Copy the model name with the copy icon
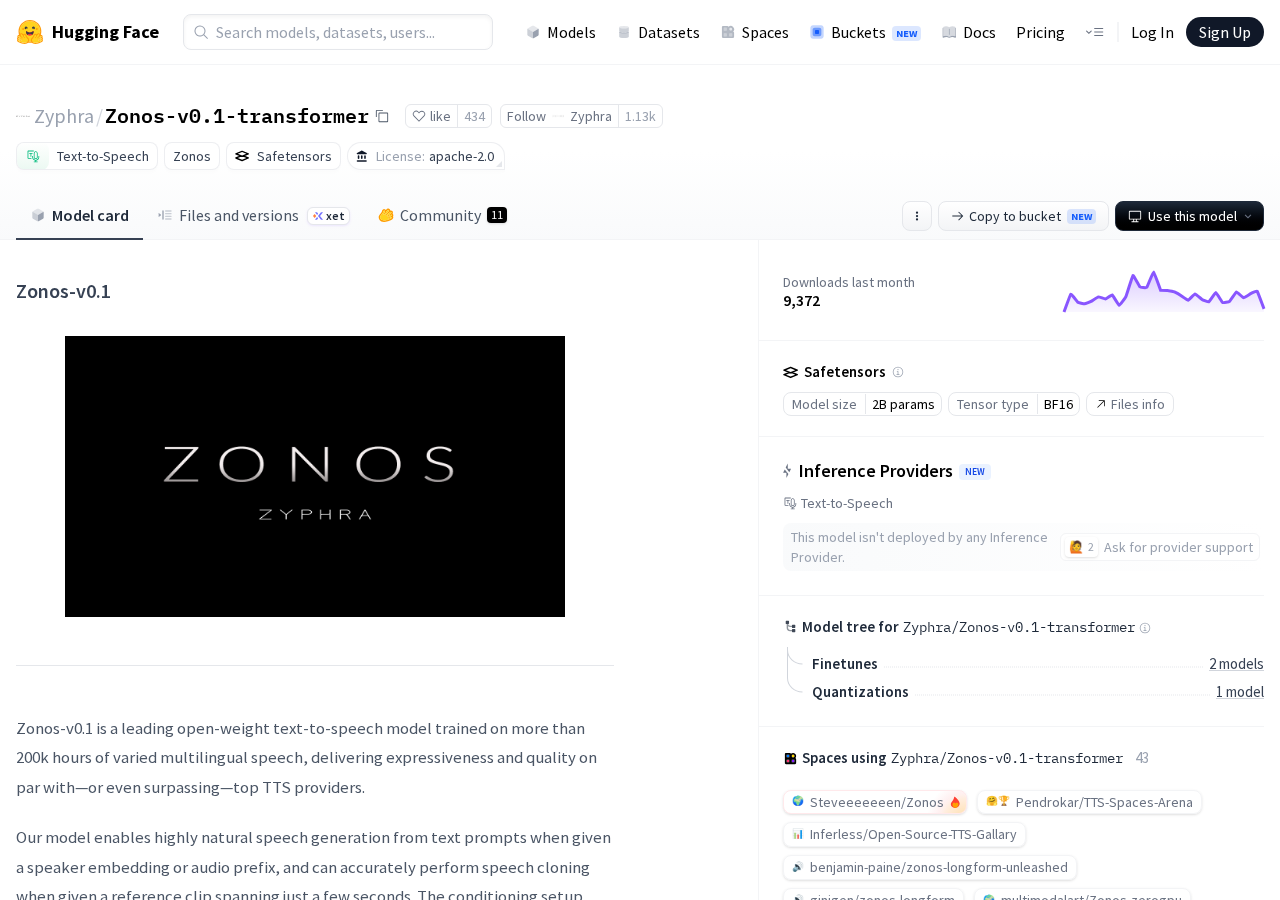1280x900 pixels. (382, 116)
